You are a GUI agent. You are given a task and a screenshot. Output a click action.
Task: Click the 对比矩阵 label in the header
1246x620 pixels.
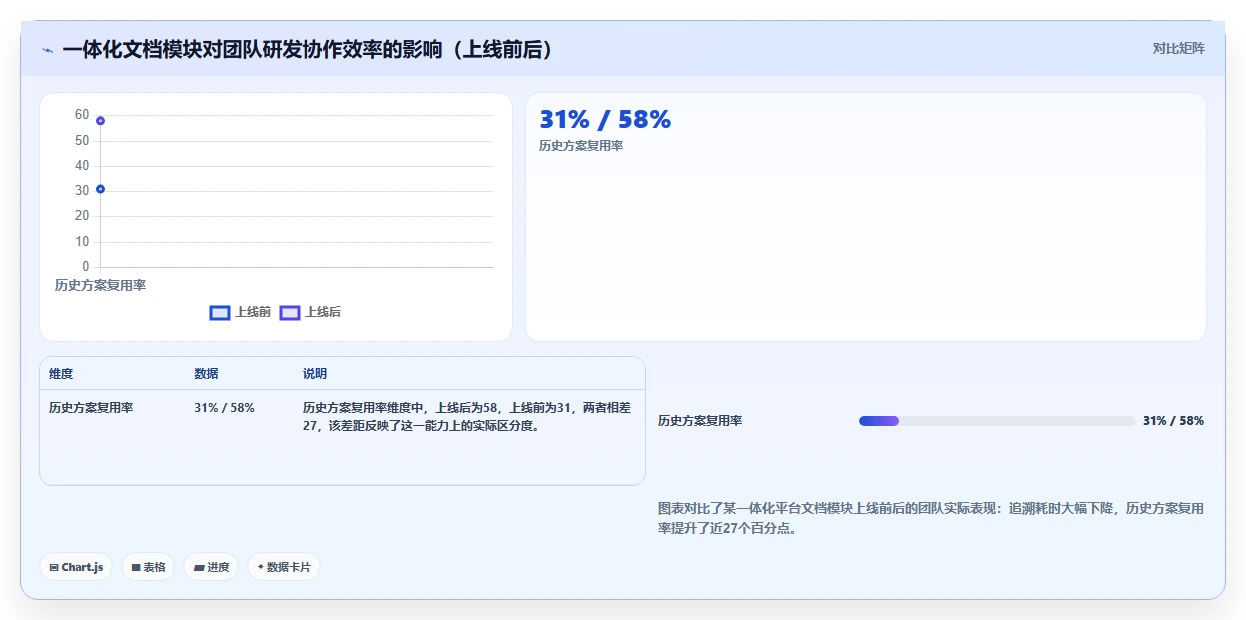pos(1179,48)
